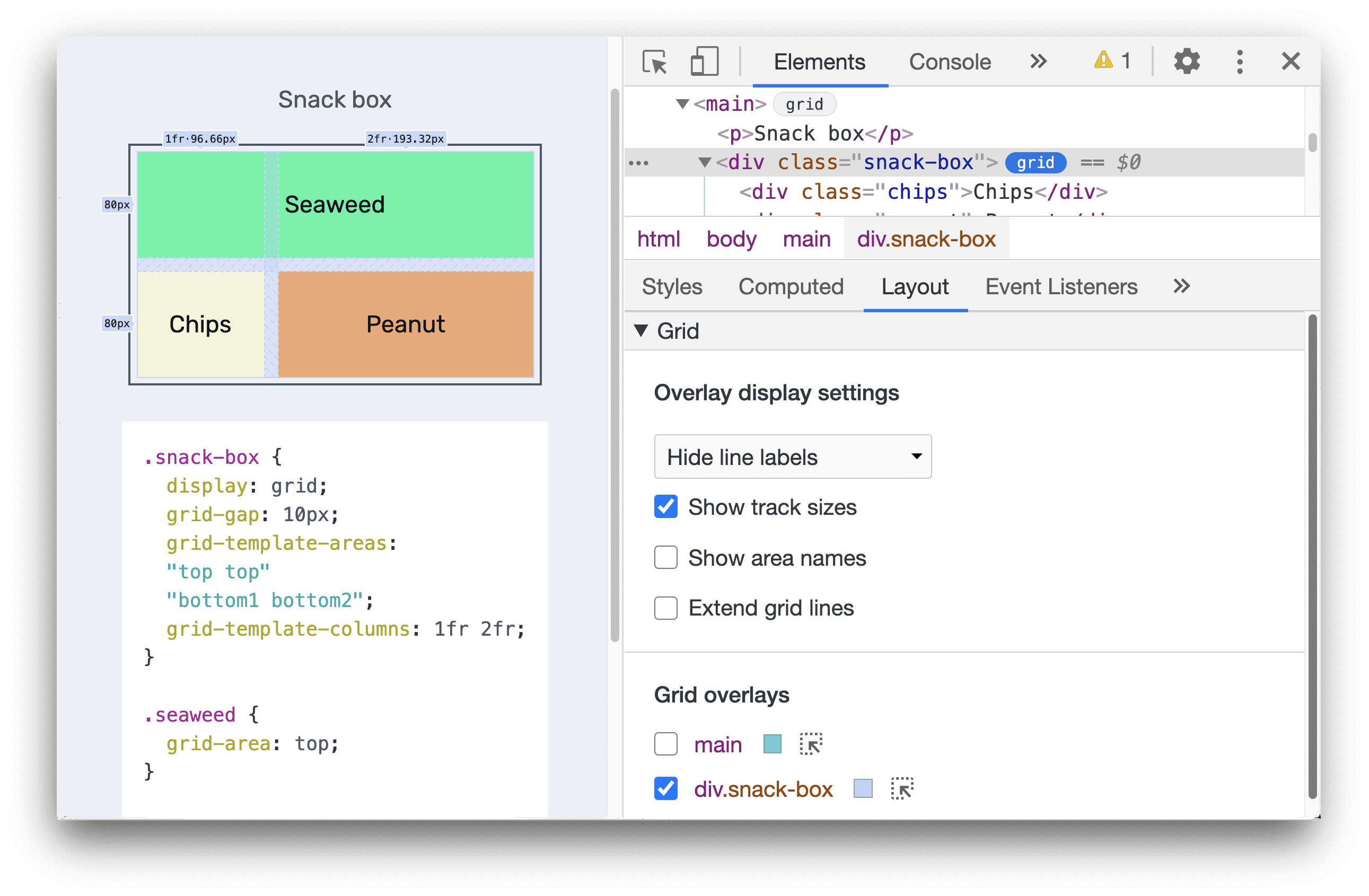
Task: Enable Extend grid lines checkbox
Action: [x=665, y=607]
